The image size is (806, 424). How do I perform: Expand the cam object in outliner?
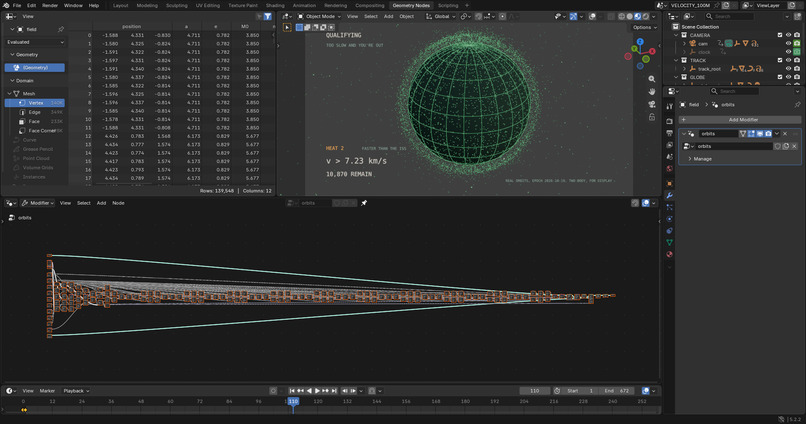point(684,44)
